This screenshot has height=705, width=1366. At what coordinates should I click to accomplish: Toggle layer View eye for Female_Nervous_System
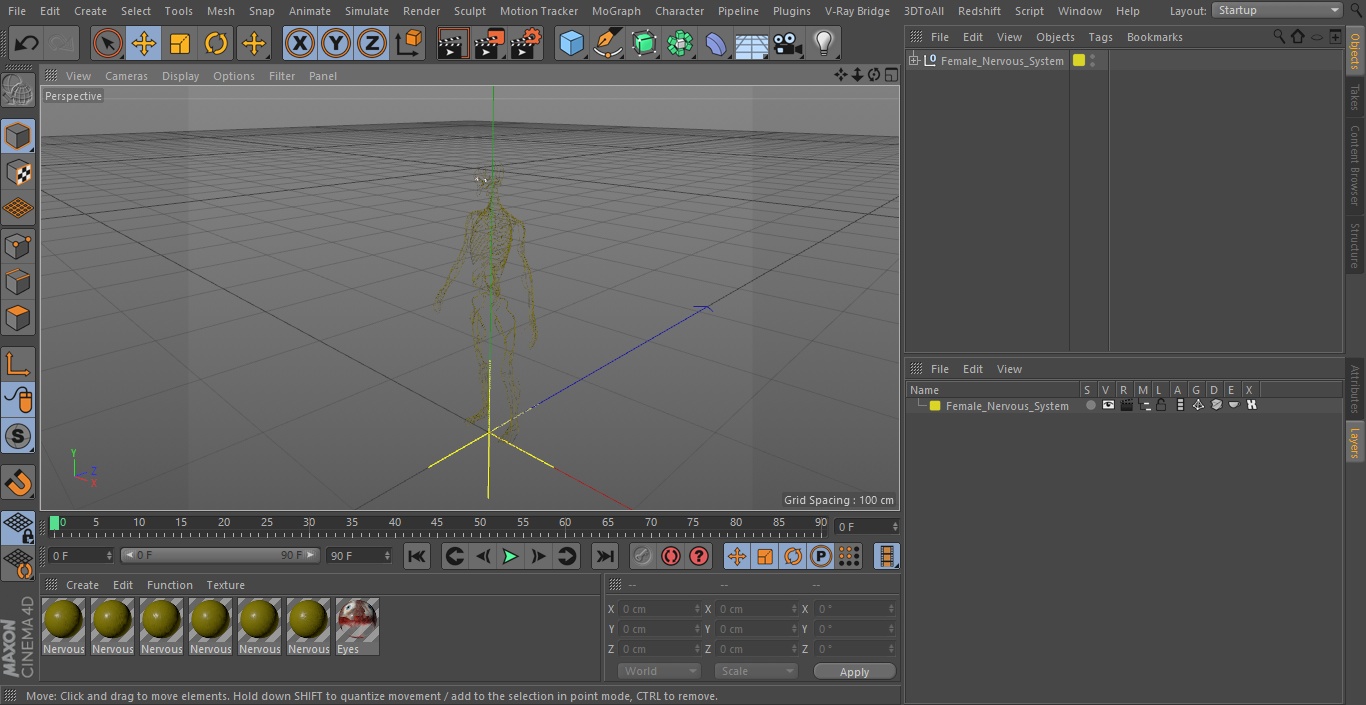(1108, 405)
